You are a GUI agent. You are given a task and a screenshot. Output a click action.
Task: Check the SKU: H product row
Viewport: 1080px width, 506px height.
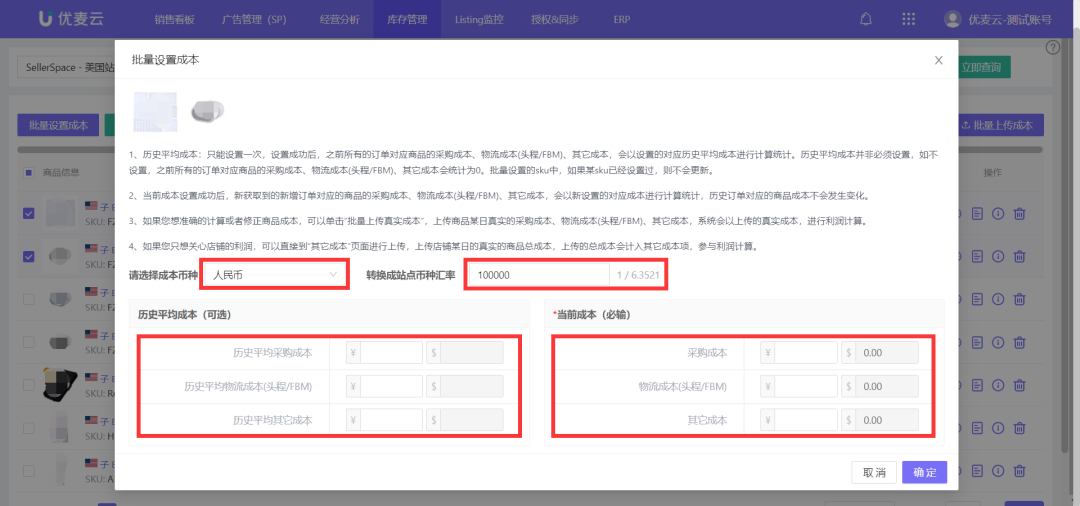click(x=28, y=428)
